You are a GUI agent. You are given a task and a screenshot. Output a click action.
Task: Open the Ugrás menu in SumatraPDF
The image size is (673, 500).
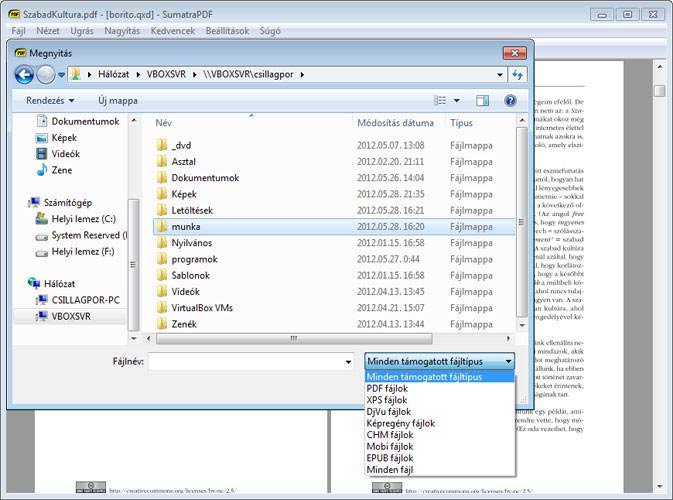tap(82, 31)
